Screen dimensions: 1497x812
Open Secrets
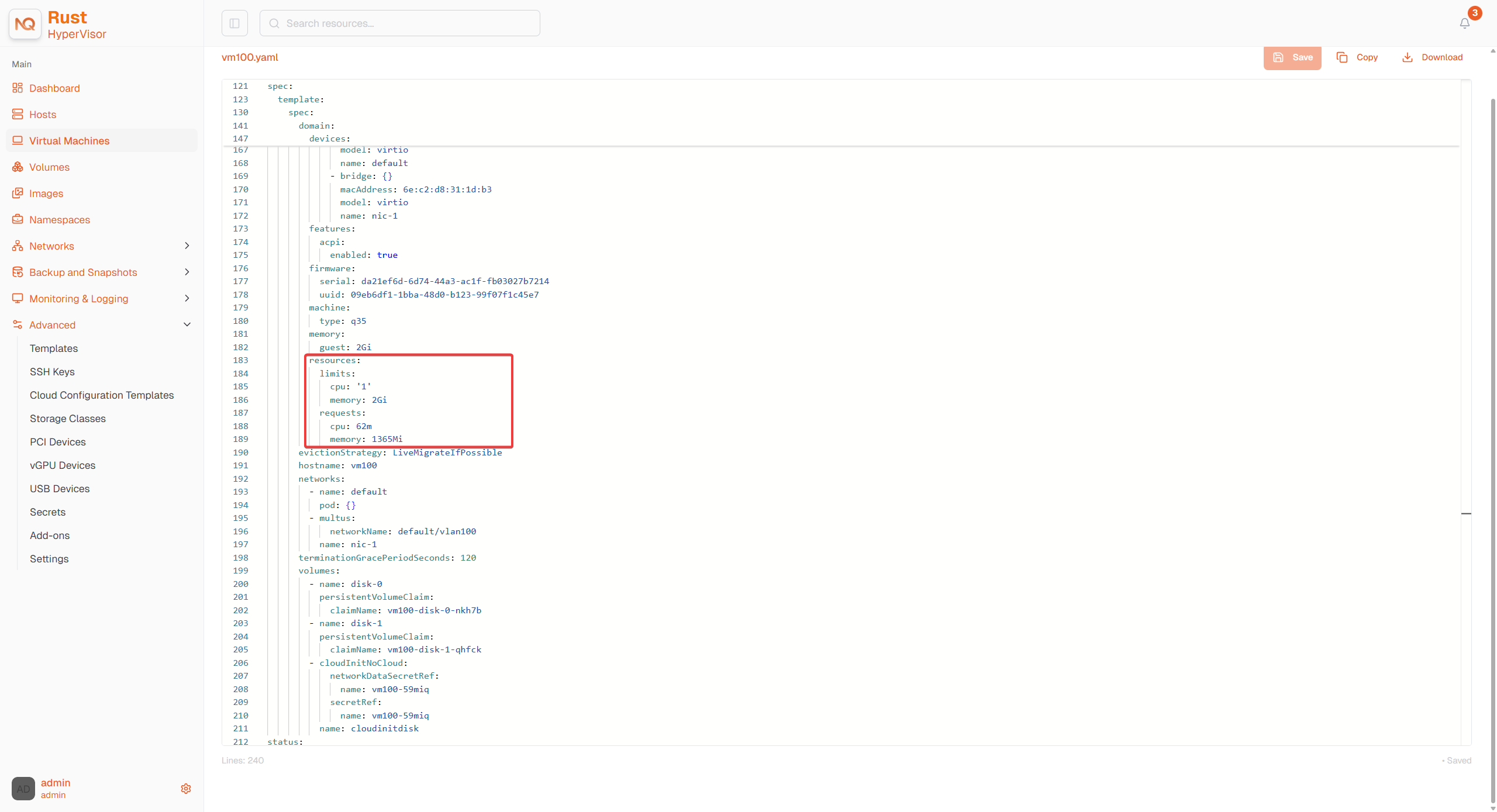click(x=48, y=512)
